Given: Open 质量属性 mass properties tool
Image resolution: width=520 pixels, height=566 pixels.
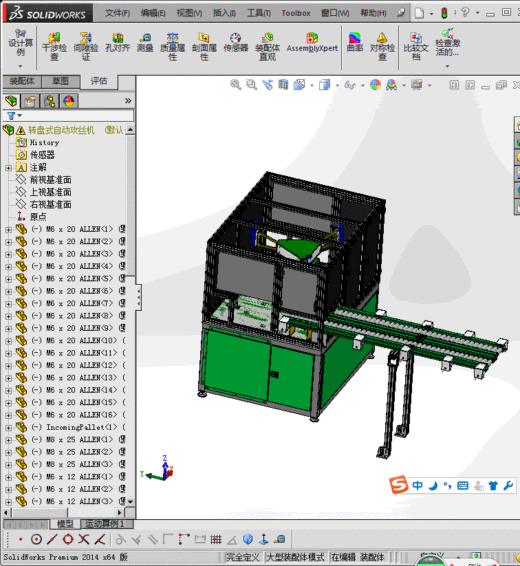Looking at the screenshot, I should [x=172, y=46].
